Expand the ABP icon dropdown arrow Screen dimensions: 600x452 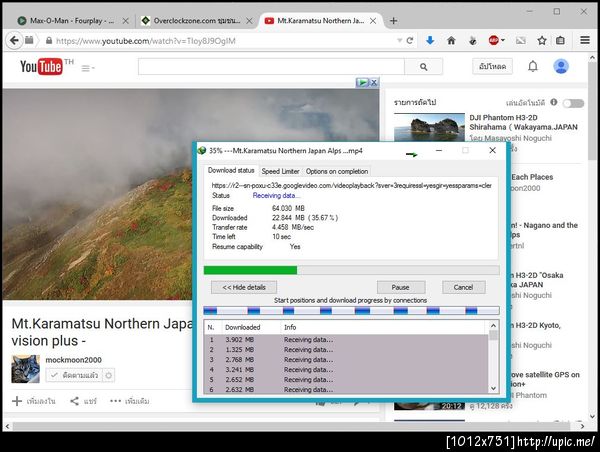502,40
